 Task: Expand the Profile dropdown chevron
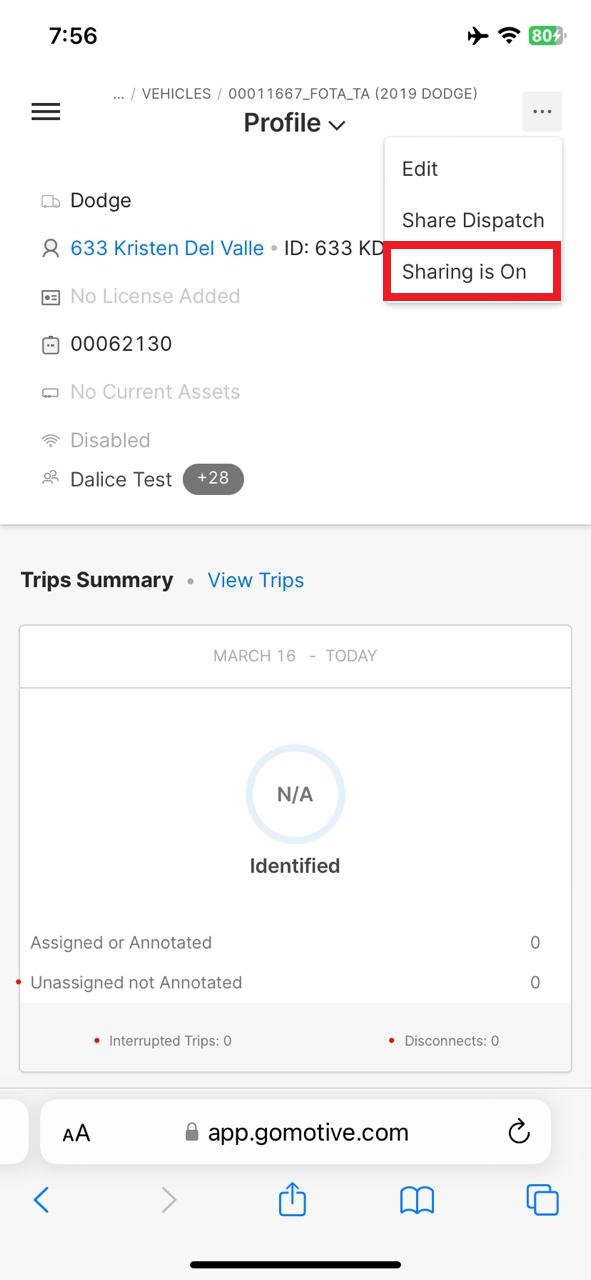[x=337, y=125]
